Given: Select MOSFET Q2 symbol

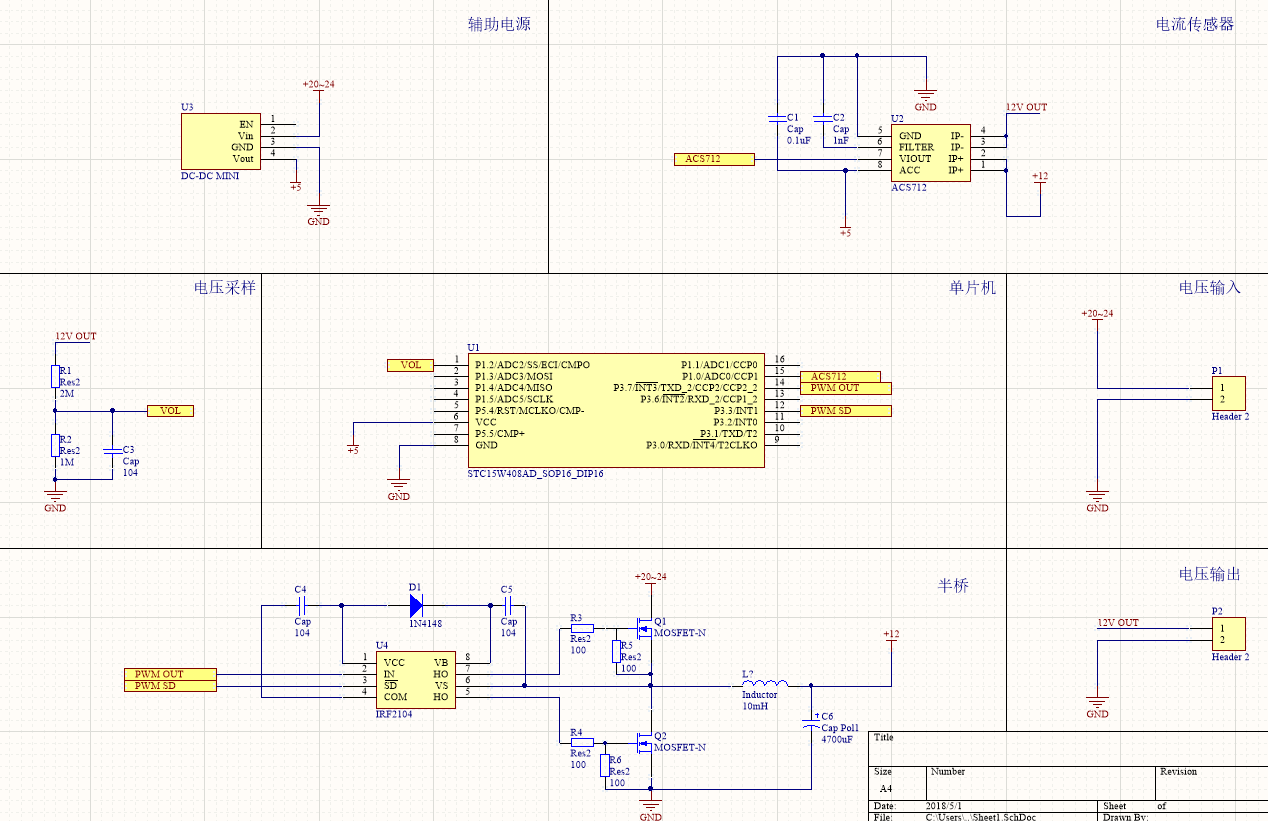Looking at the screenshot, I should point(644,742).
